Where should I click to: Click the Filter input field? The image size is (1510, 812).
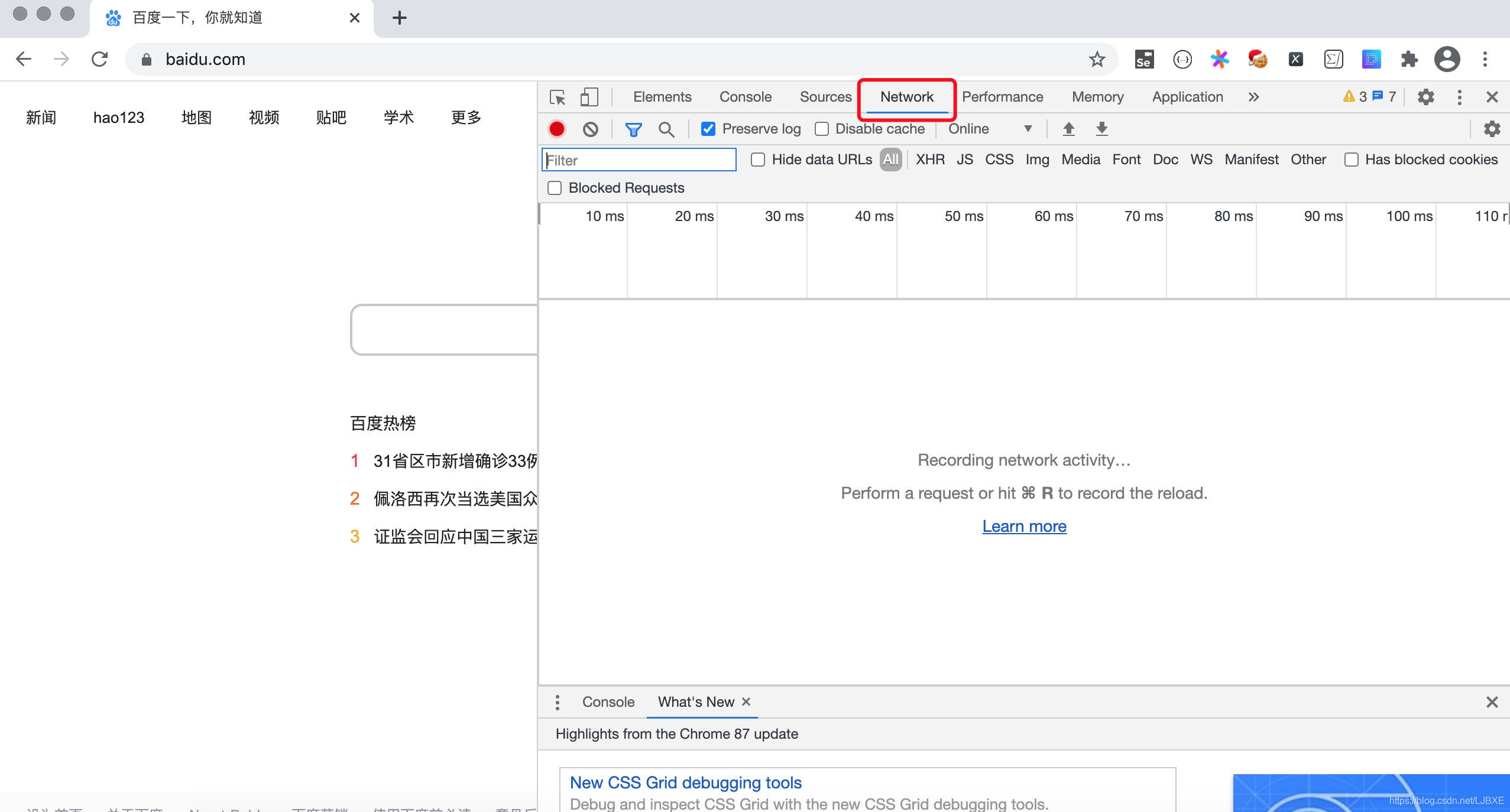click(639, 160)
